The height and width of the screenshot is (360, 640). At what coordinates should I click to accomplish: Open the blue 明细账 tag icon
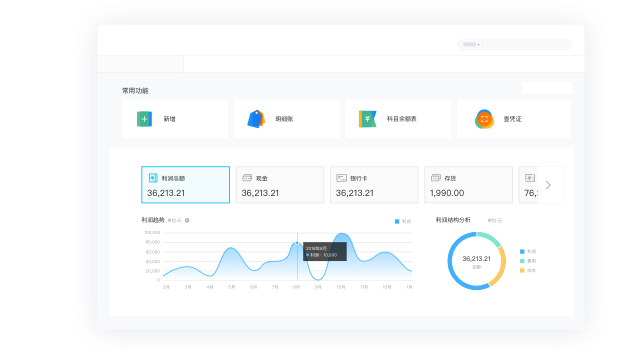[x=256, y=119]
